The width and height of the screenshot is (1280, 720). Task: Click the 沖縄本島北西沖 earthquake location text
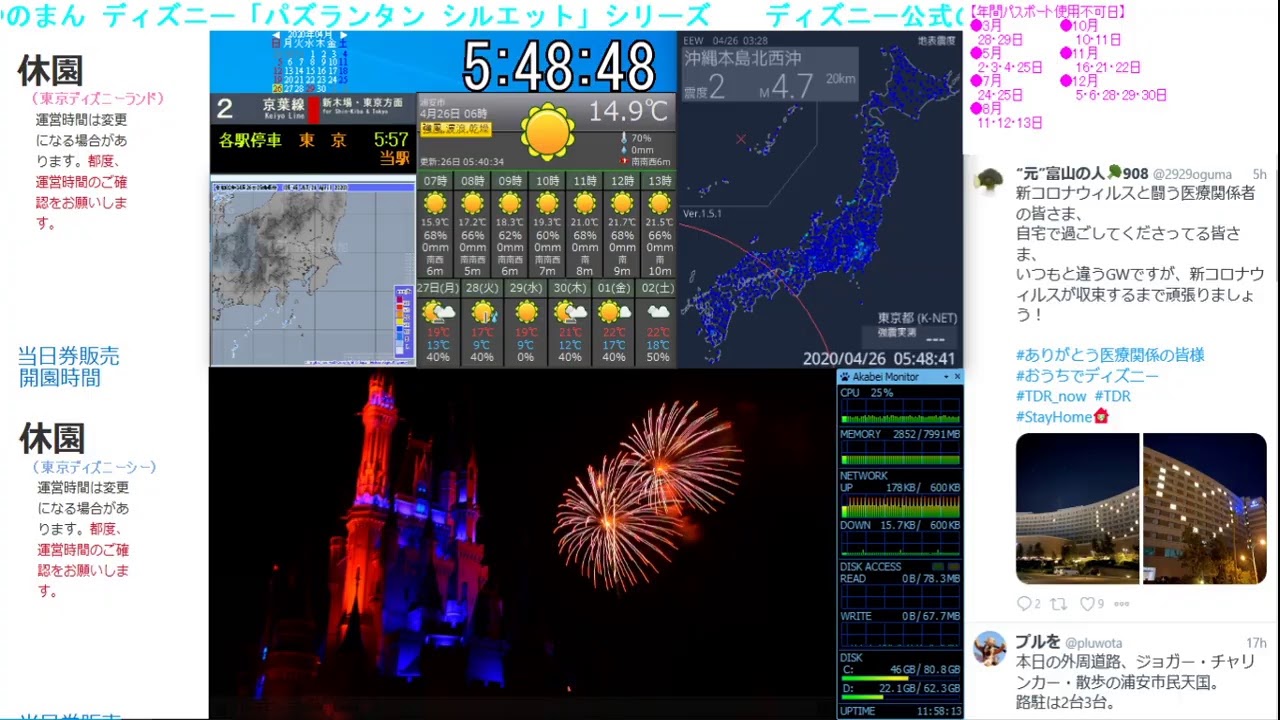tap(743, 59)
